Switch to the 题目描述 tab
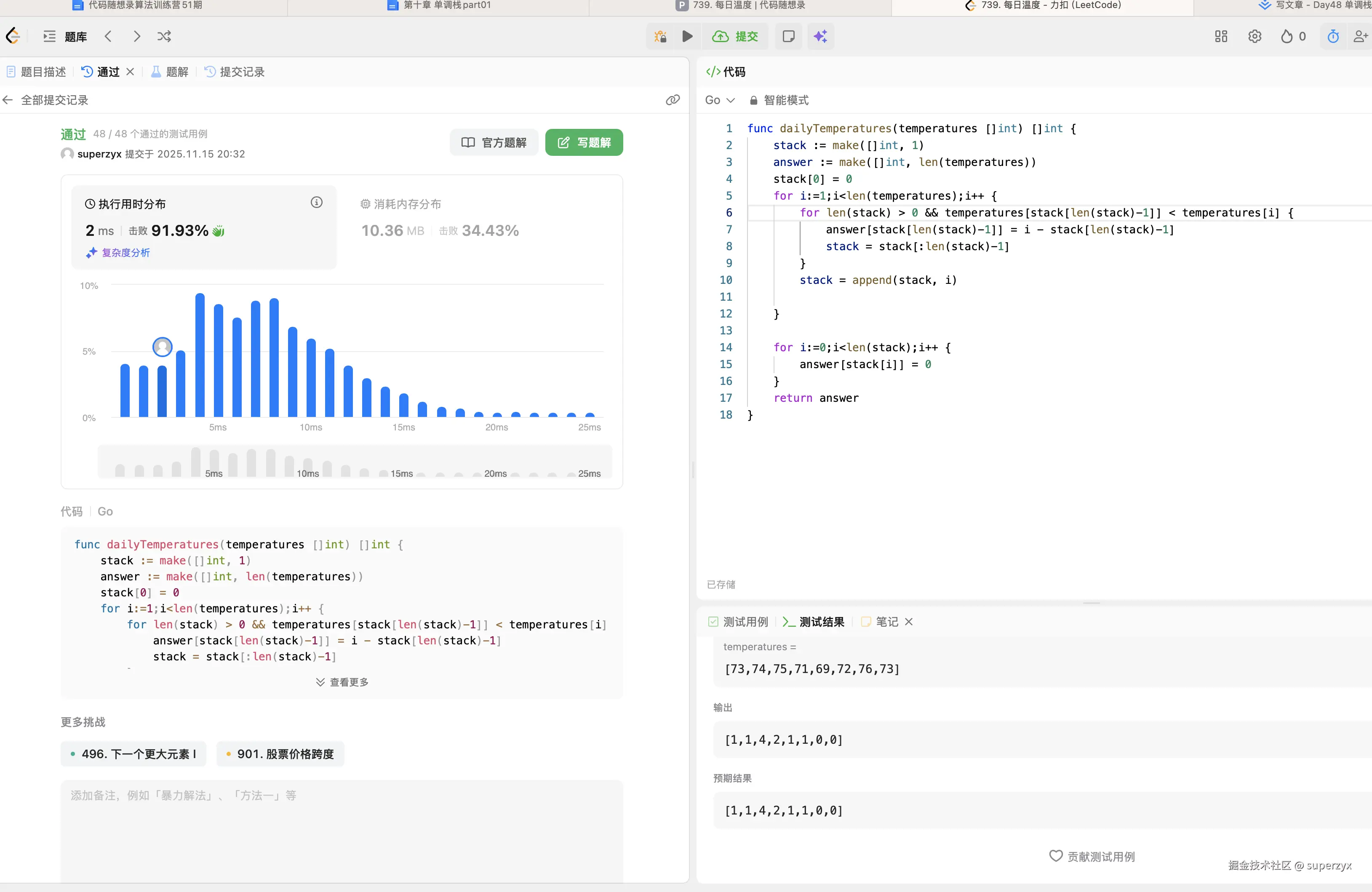Screen dimensions: 1372x892 point(36,72)
